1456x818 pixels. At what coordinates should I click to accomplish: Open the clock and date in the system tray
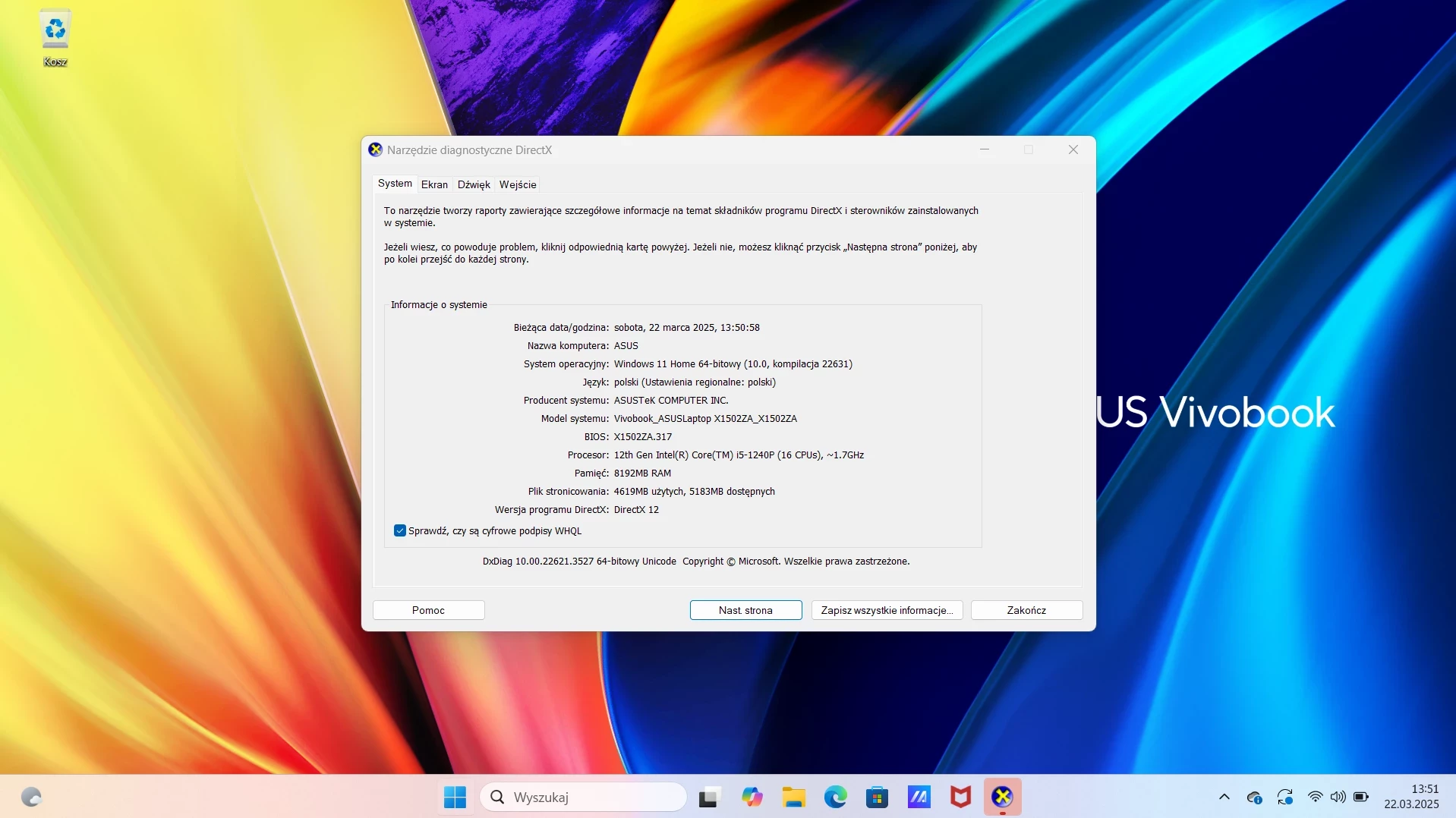pyautogui.click(x=1410, y=797)
